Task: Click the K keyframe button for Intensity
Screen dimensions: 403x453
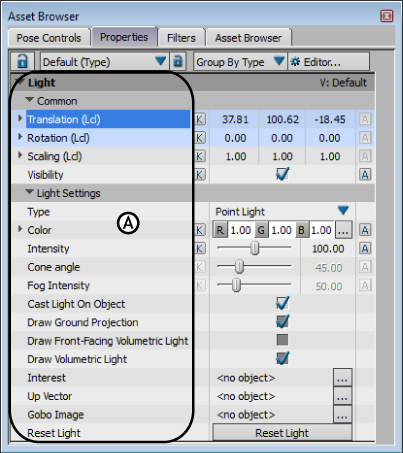Action: coord(199,248)
